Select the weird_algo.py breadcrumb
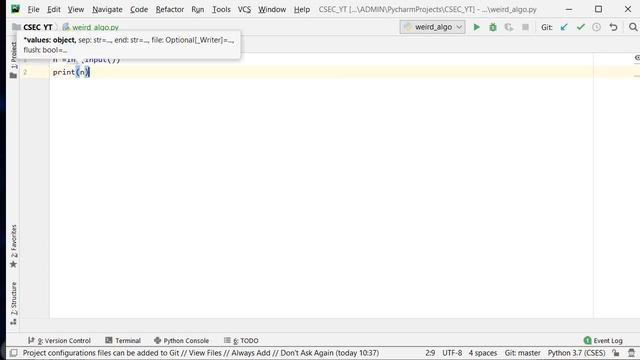This screenshot has width=640, height=360. click(91, 27)
